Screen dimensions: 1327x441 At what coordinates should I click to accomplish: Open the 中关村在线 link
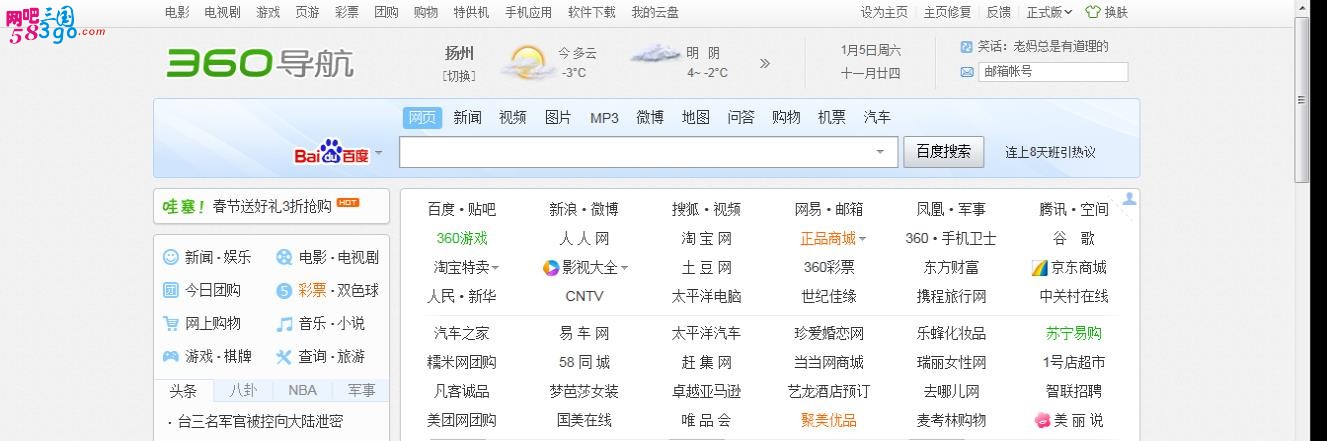tap(1073, 296)
